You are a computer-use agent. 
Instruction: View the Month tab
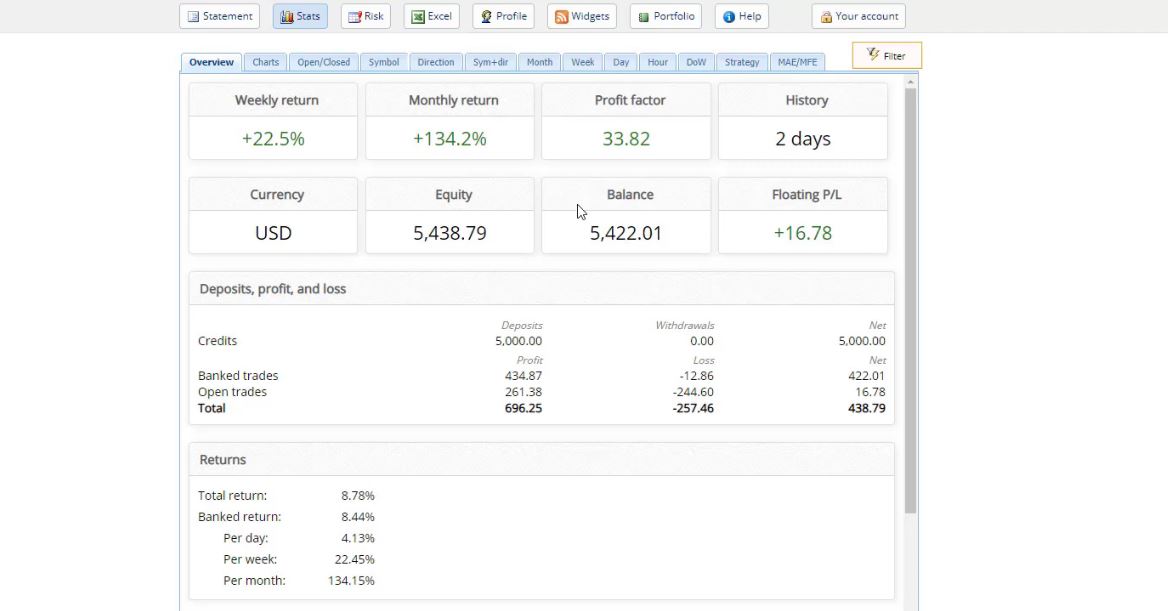(539, 62)
